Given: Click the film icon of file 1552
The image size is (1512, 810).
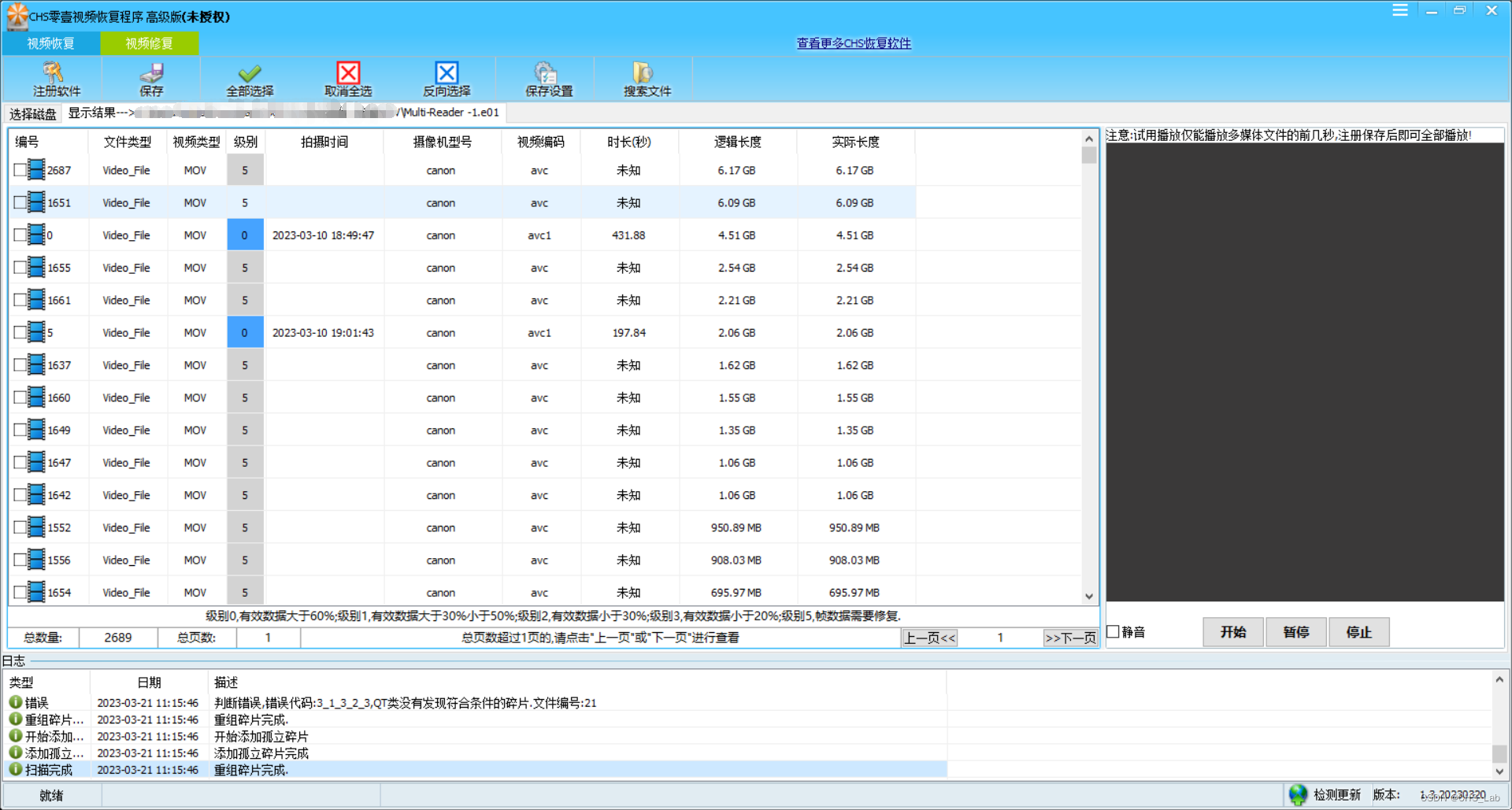Looking at the screenshot, I should (36, 527).
